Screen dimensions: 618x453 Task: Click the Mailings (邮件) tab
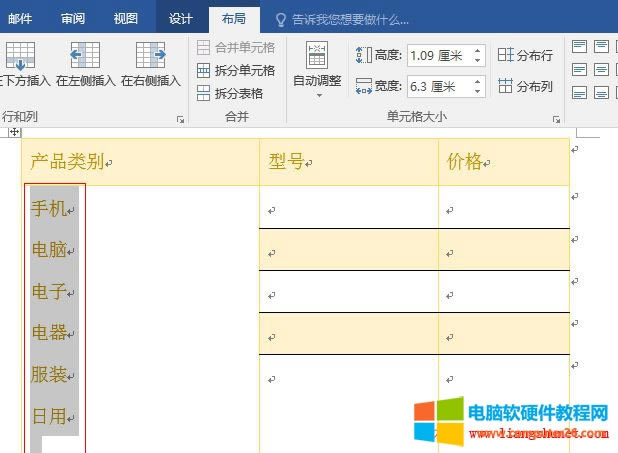20,18
